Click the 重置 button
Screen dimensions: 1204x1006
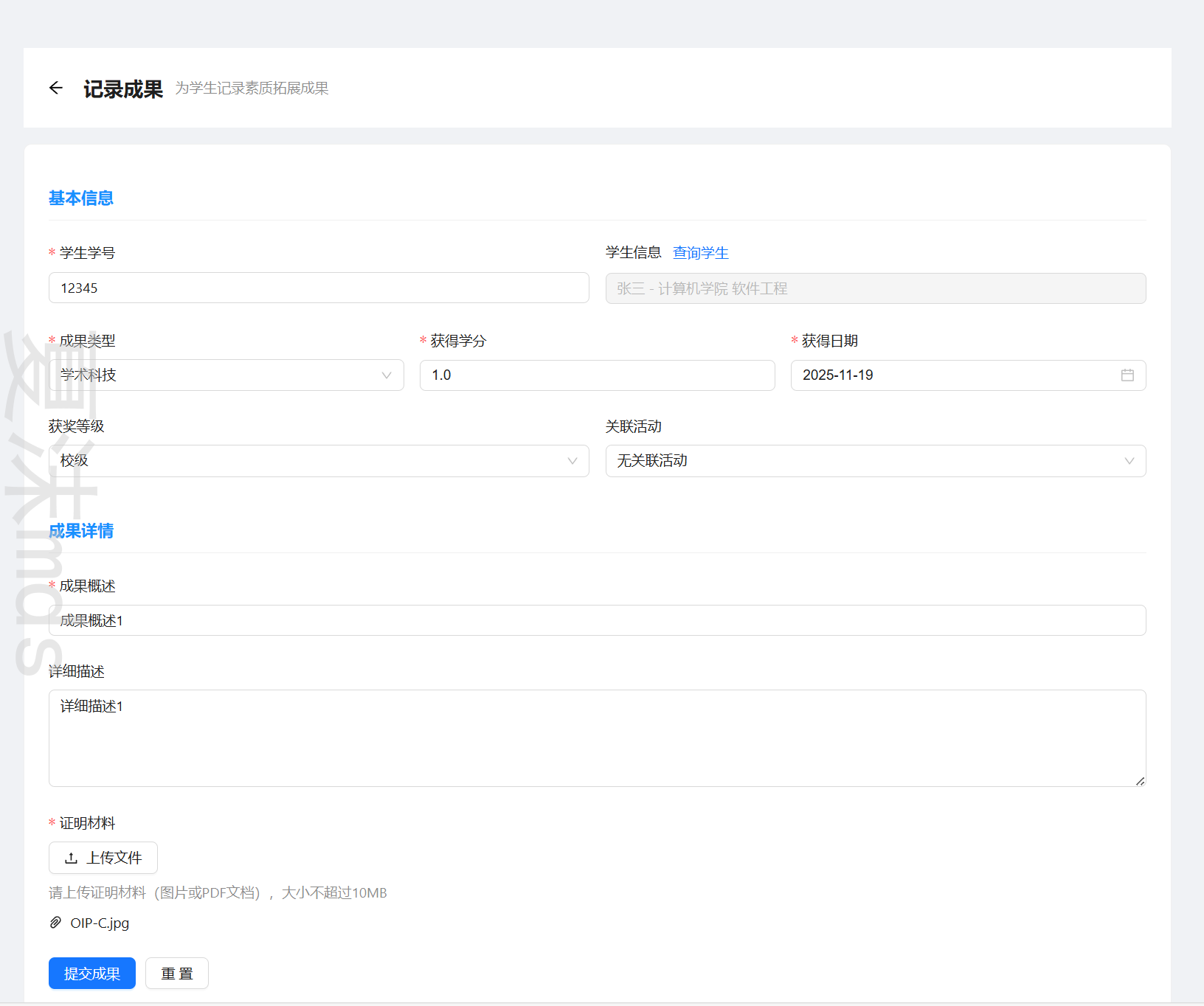[x=177, y=974]
